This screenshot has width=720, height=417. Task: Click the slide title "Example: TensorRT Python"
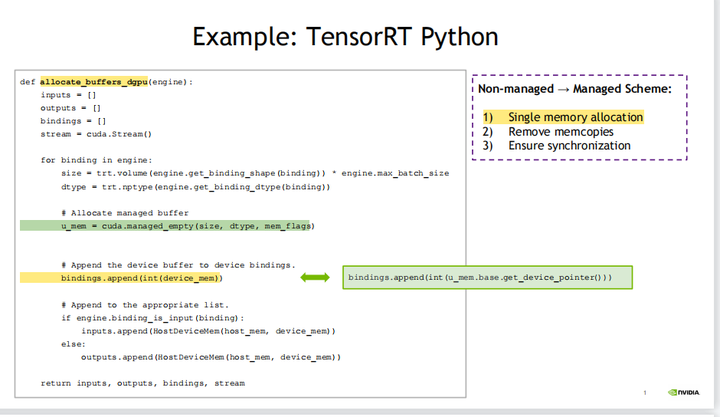coord(345,37)
